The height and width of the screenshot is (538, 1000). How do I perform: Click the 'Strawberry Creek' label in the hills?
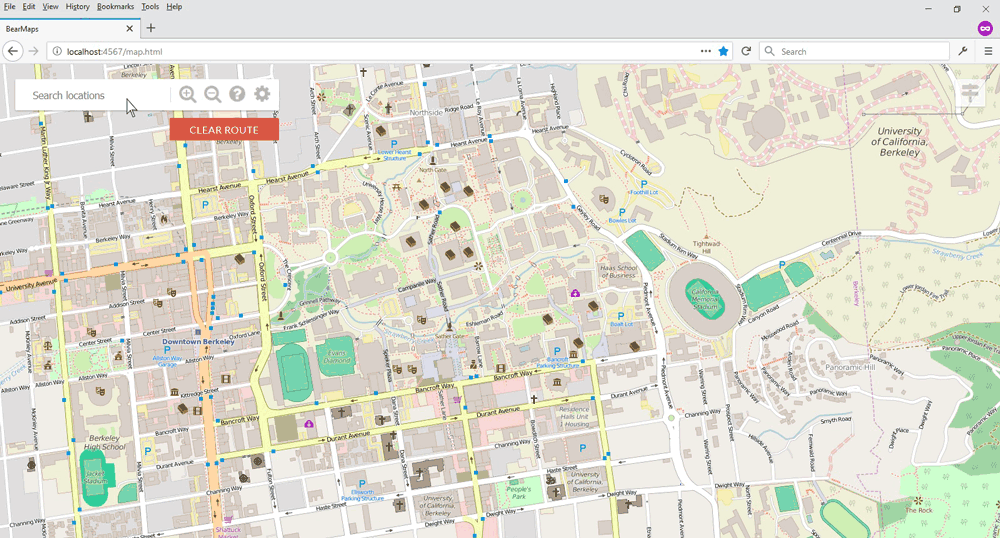click(957, 255)
